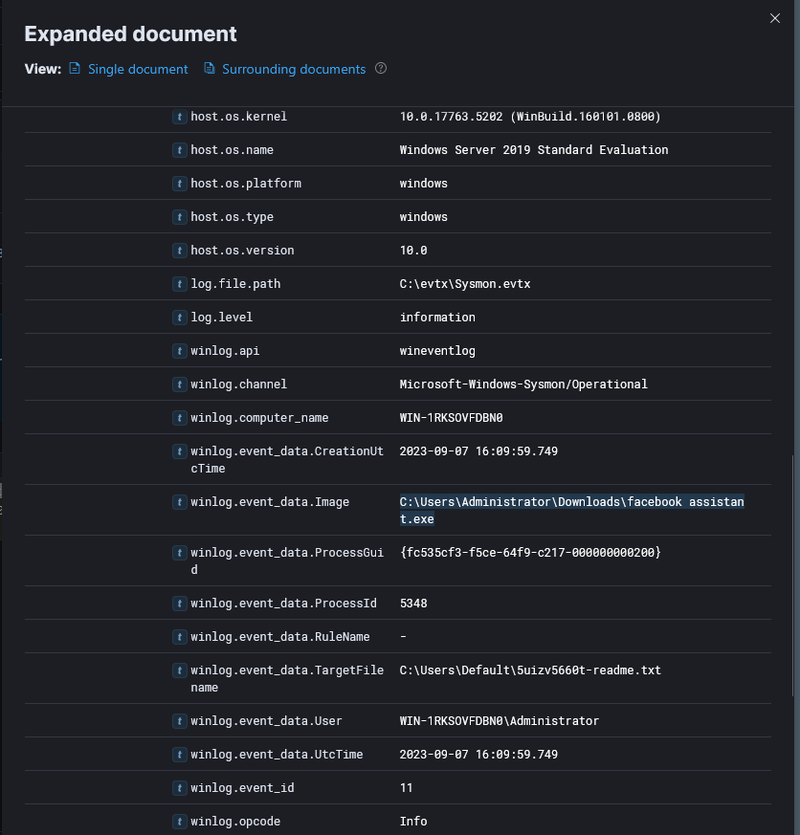Click the "t" icon beside winlog.channel
The width and height of the screenshot is (800, 835).
pos(179,384)
